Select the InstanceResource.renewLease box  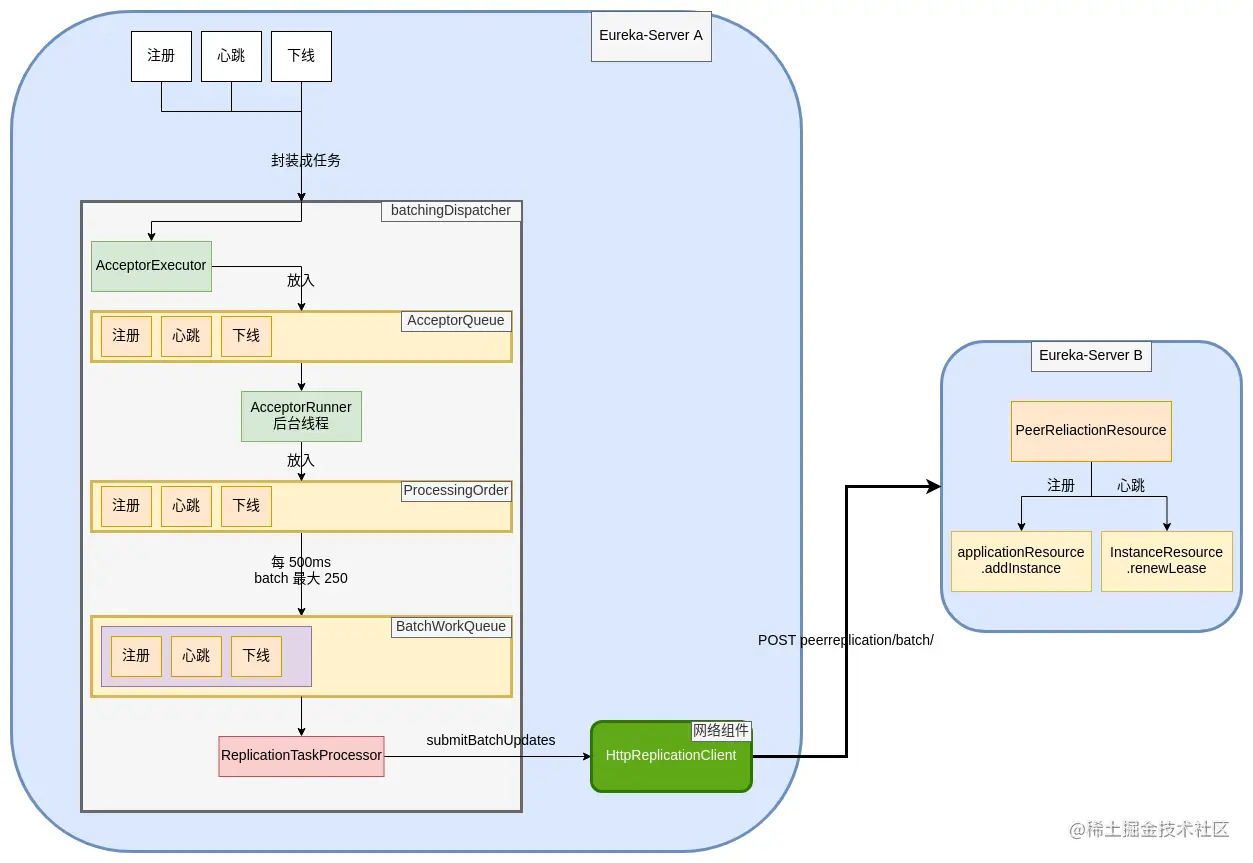(1166, 561)
